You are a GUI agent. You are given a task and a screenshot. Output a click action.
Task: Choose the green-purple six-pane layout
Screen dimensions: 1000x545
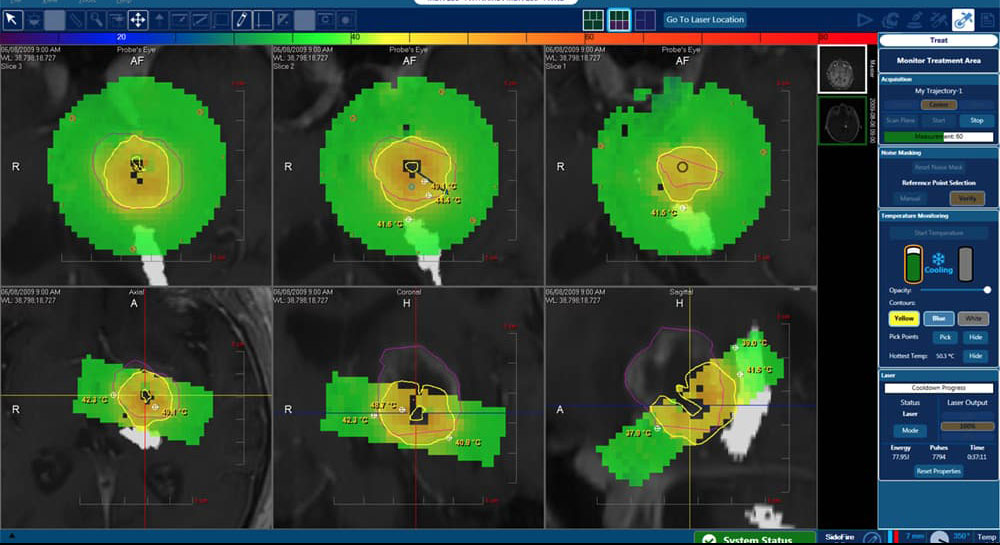(x=619, y=20)
